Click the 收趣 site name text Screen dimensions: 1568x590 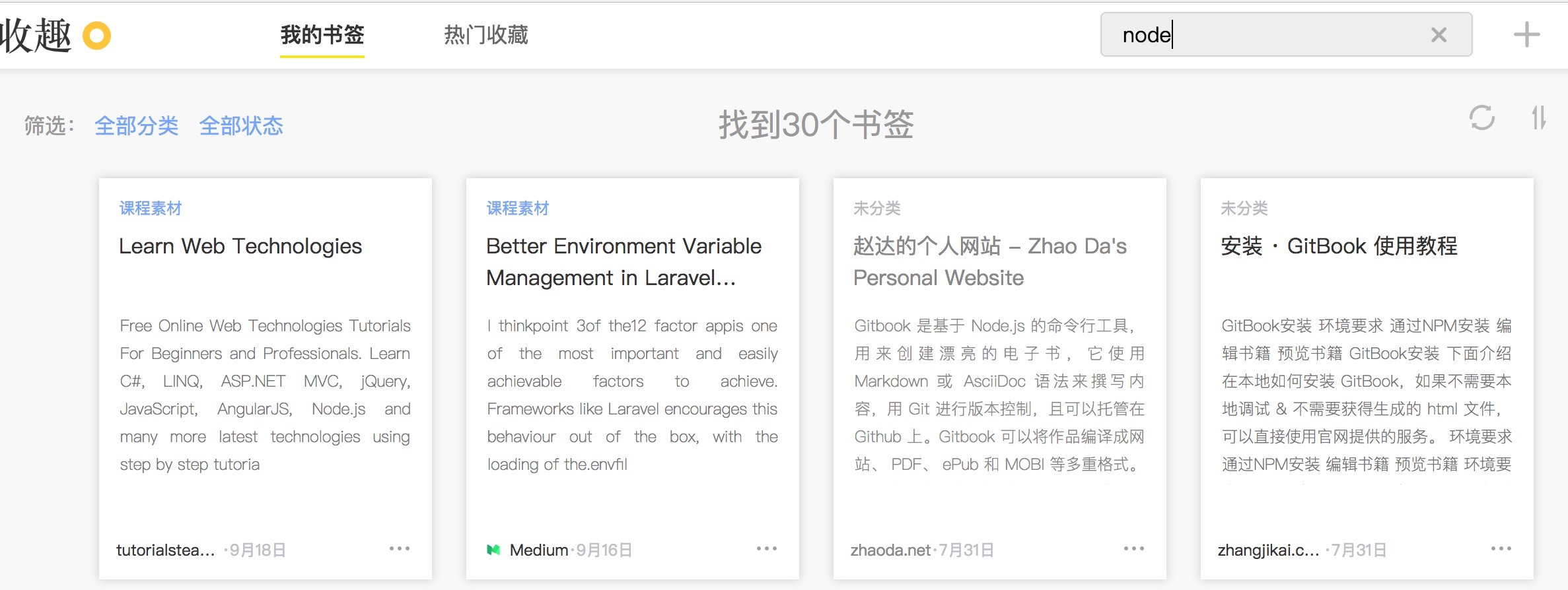[36, 36]
